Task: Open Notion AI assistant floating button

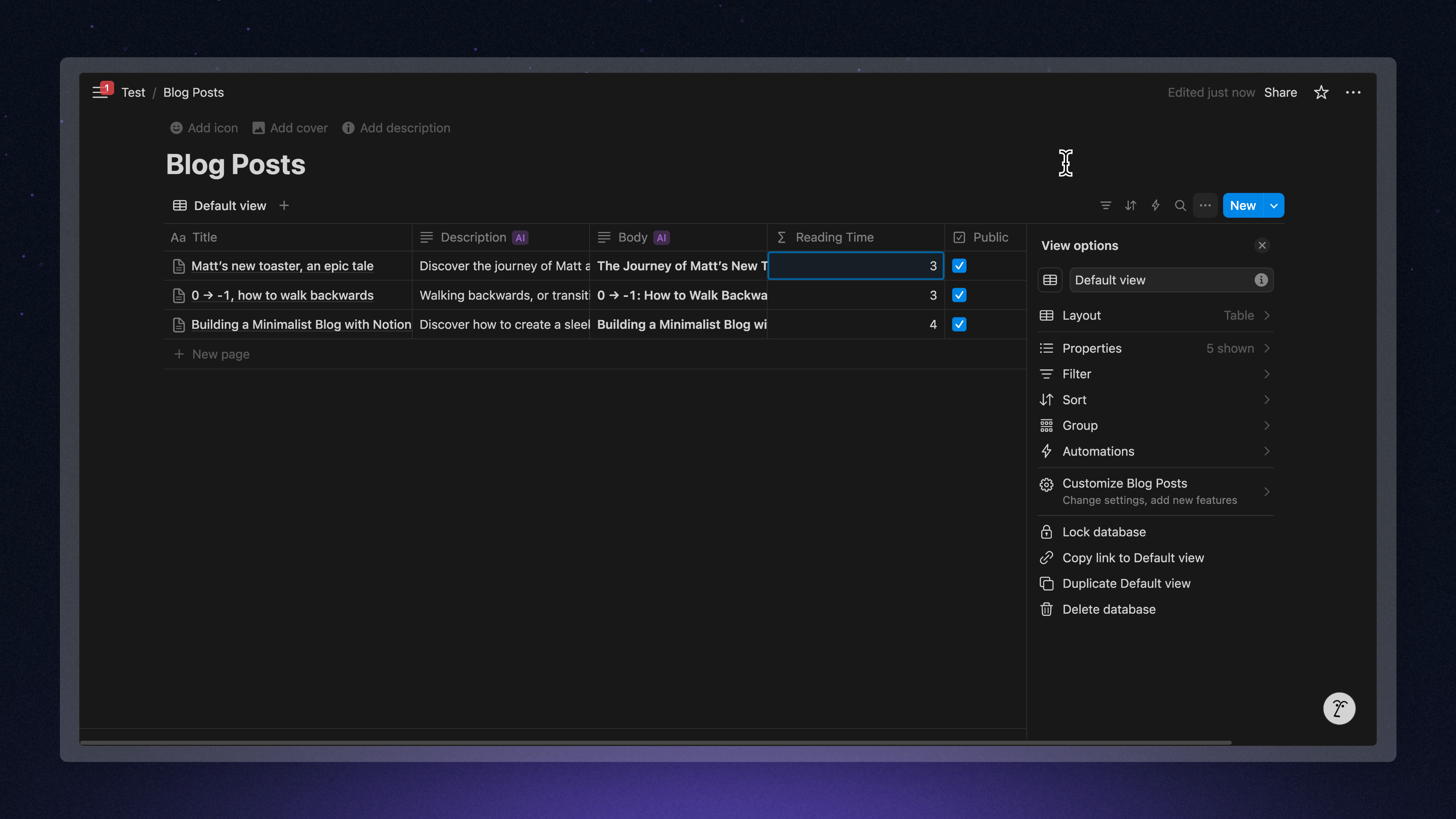Action: pyautogui.click(x=1339, y=708)
